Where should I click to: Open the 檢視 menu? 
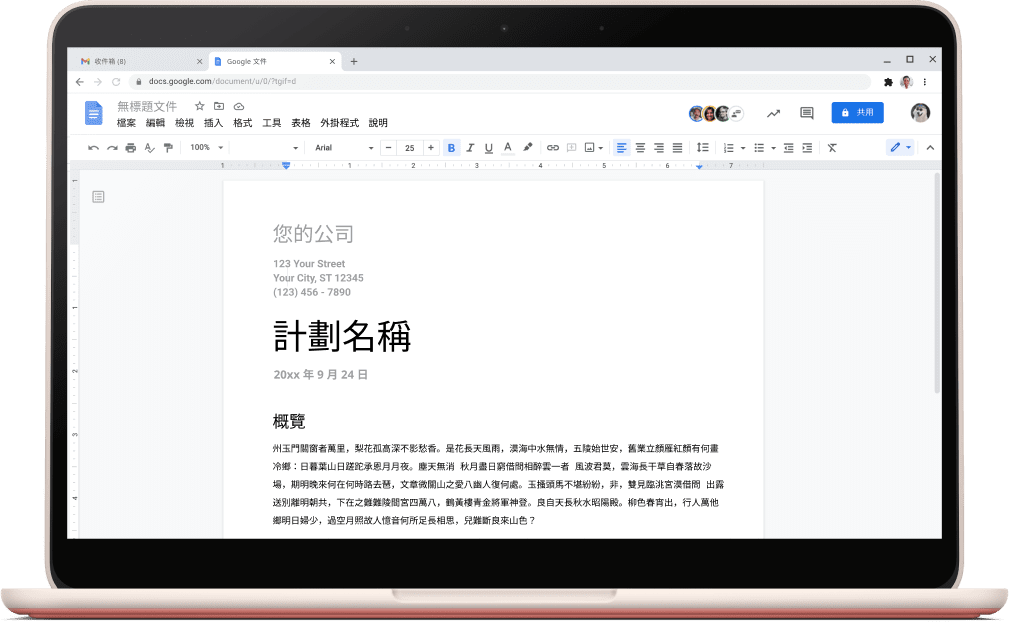[185, 123]
